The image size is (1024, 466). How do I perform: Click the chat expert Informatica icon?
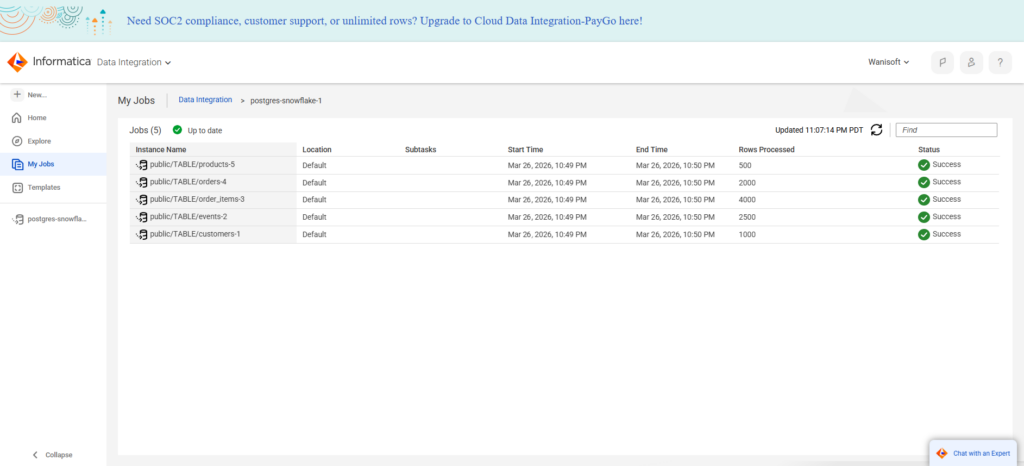coord(942,453)
